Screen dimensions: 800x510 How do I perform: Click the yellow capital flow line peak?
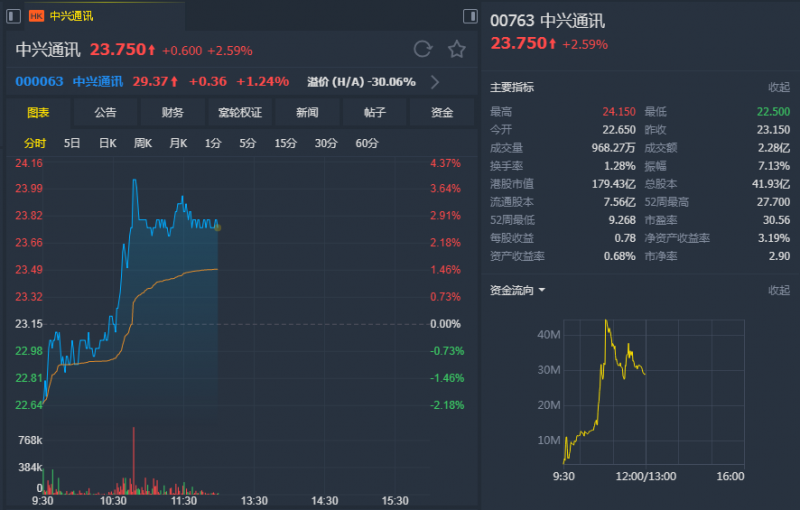606,322
